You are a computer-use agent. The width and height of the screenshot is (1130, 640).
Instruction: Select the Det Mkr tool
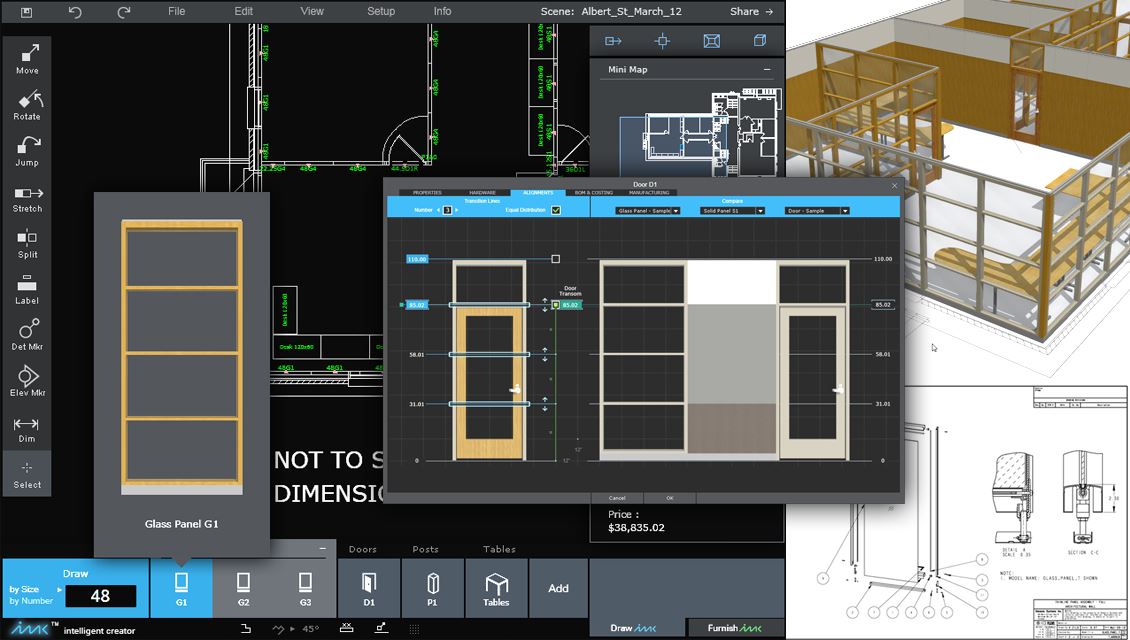click(27, 335)
